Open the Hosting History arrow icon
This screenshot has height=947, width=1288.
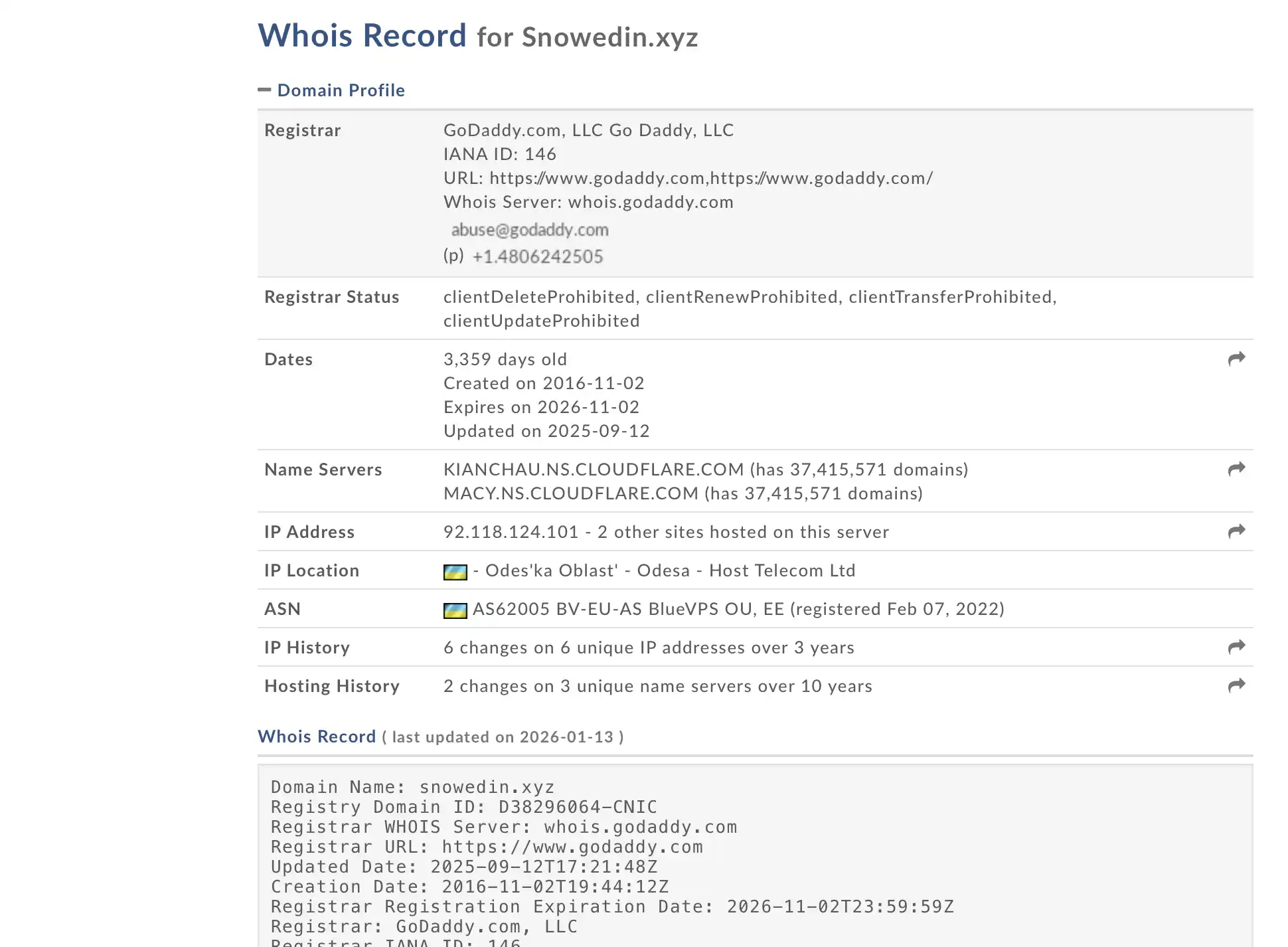(x=1236, y=686)
